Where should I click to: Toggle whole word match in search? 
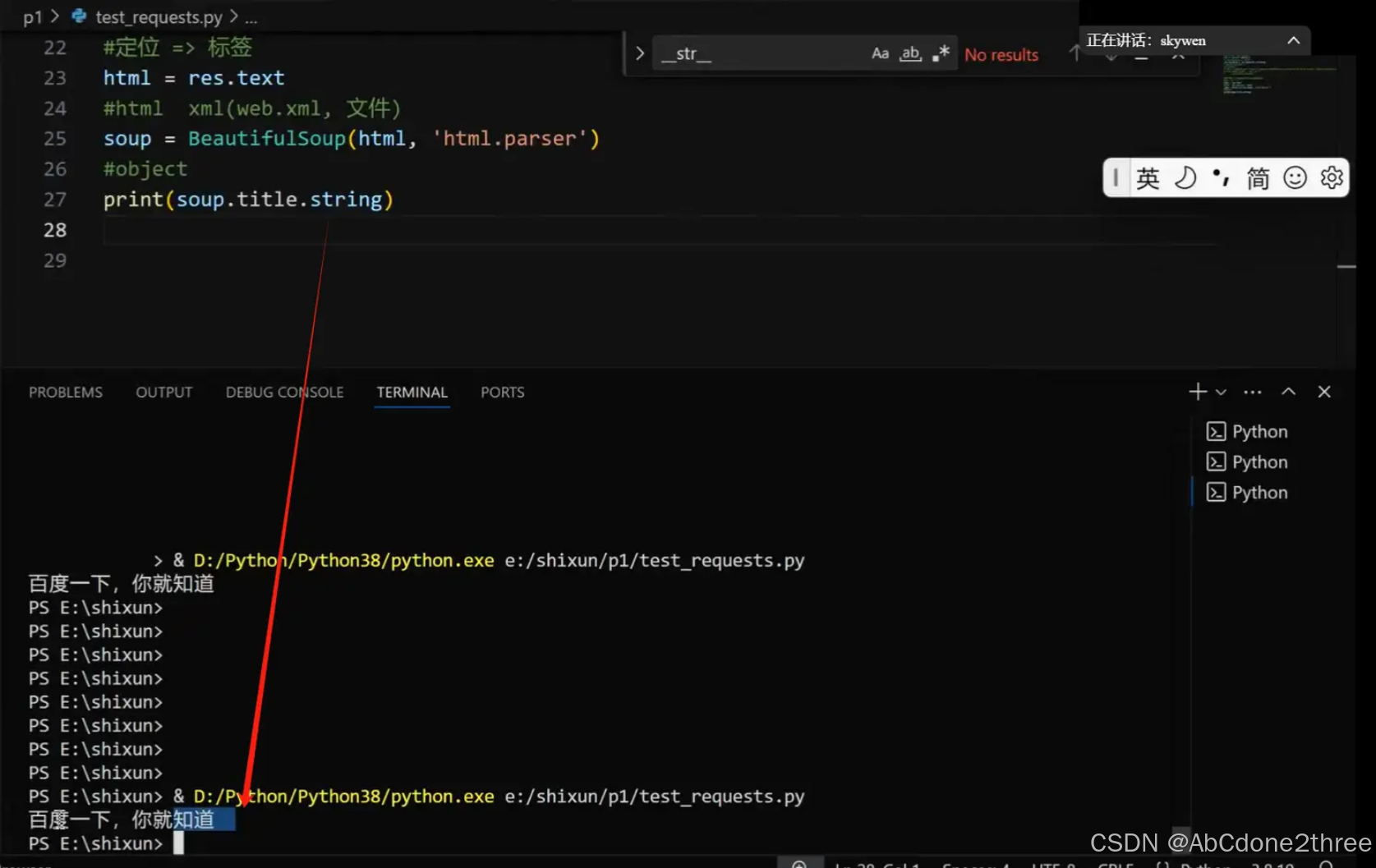(x=910, y=53)
